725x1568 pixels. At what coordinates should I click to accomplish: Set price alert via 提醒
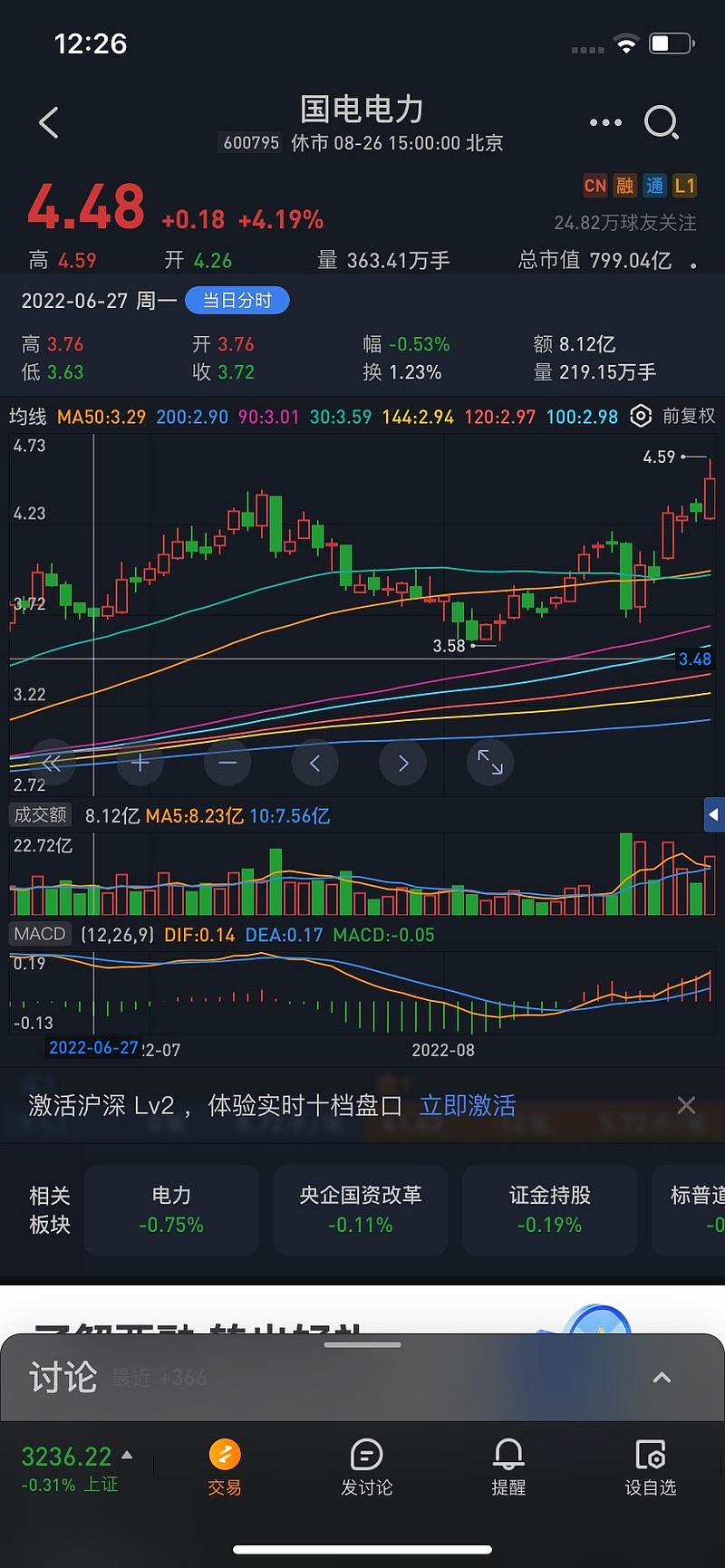click(508, 1467)
